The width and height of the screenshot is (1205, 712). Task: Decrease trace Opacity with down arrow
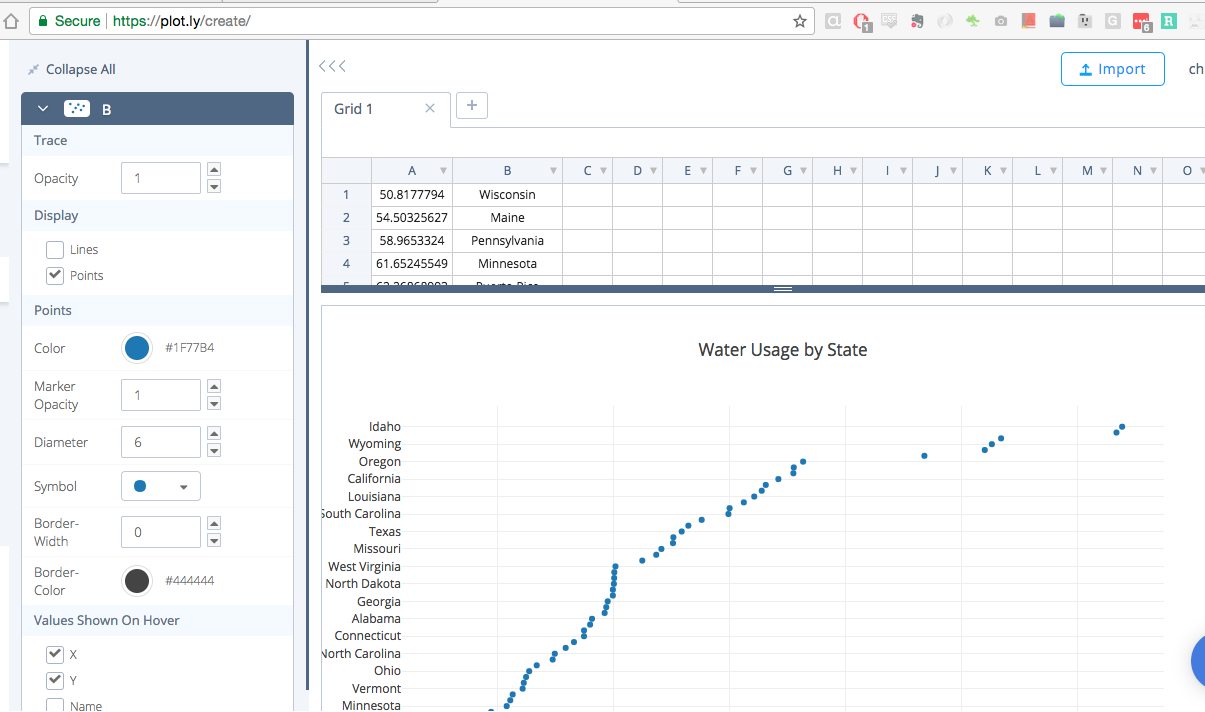pos(214,186)
